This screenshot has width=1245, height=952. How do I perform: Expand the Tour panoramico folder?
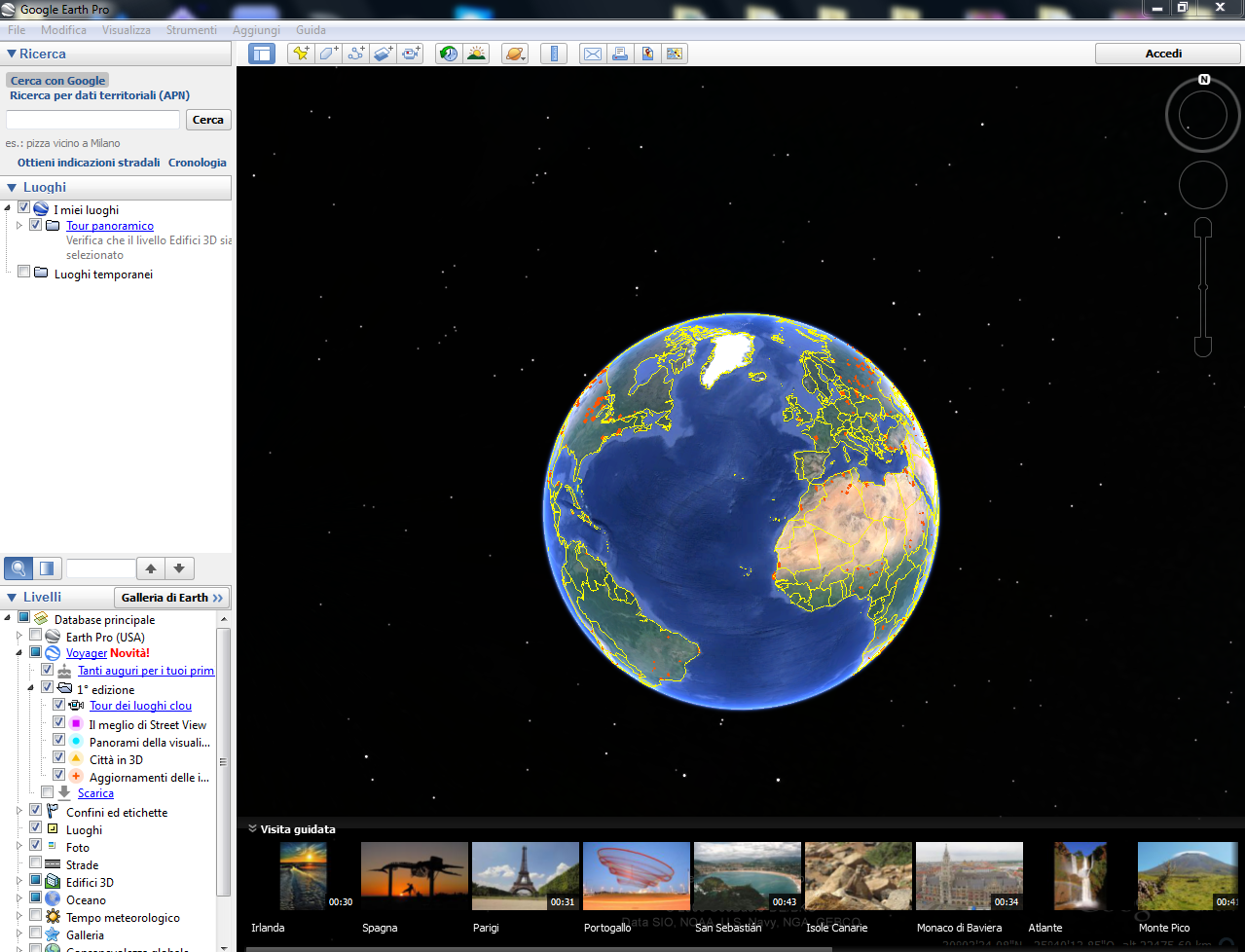coord(19,225)
